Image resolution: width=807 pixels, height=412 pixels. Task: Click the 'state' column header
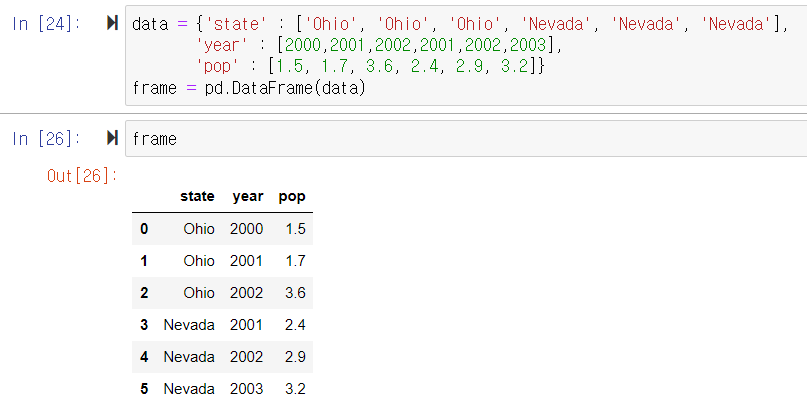click(197, 196)
